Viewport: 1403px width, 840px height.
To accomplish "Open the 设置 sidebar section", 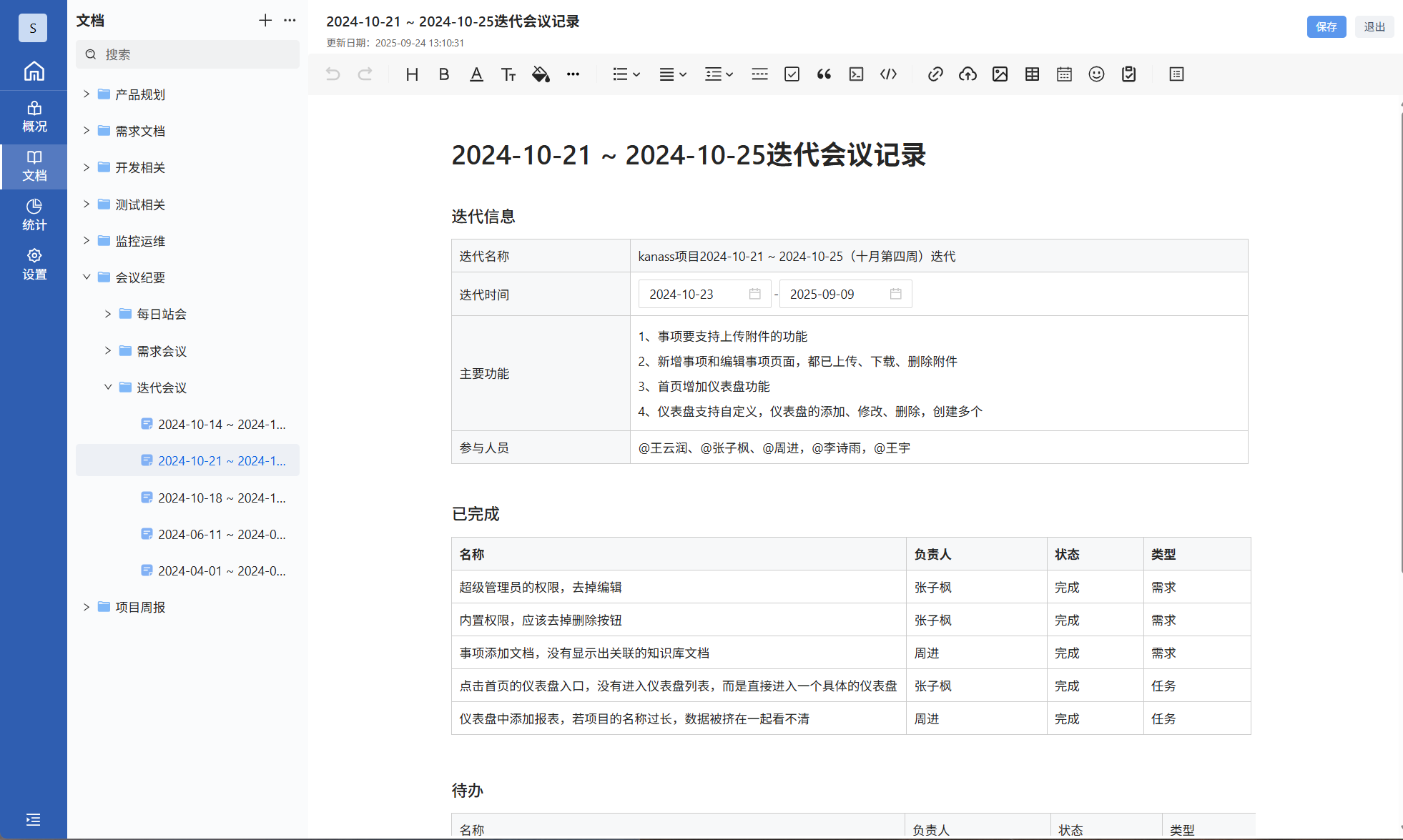I will (34, 264).
